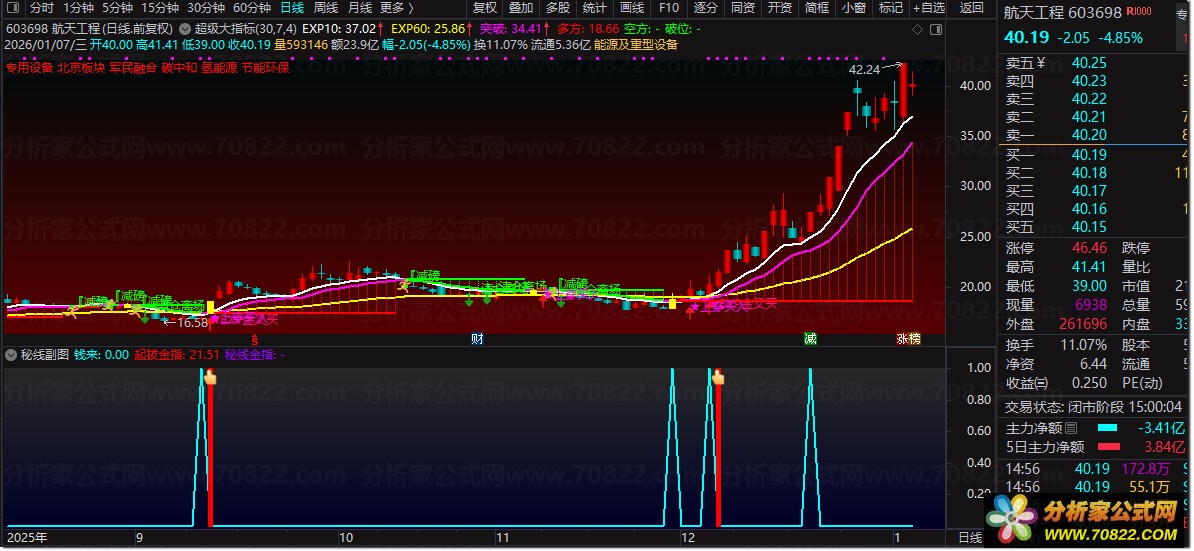This screenshot has width=1194, height=551.
Task: Click the second pointing-hand signal icon near December
Action: tap(717, 377)
